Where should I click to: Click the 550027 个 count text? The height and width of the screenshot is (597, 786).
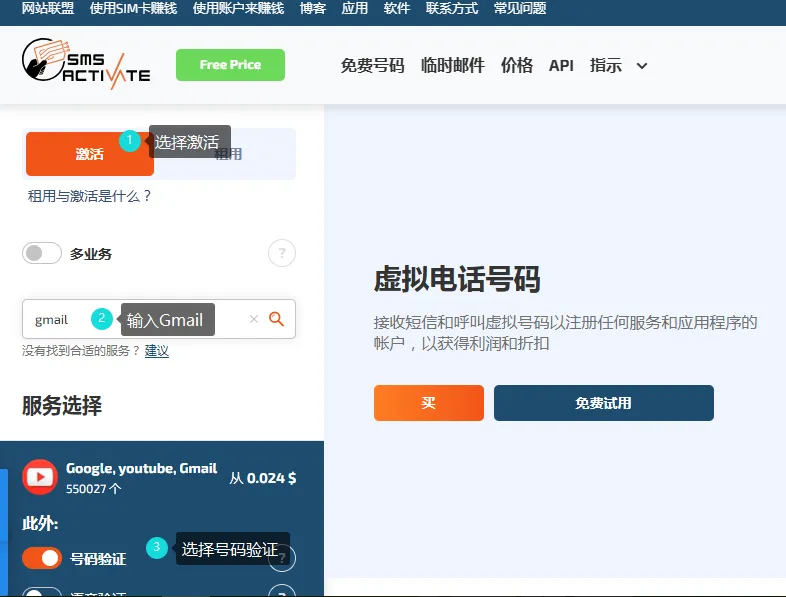click(94, 489)
